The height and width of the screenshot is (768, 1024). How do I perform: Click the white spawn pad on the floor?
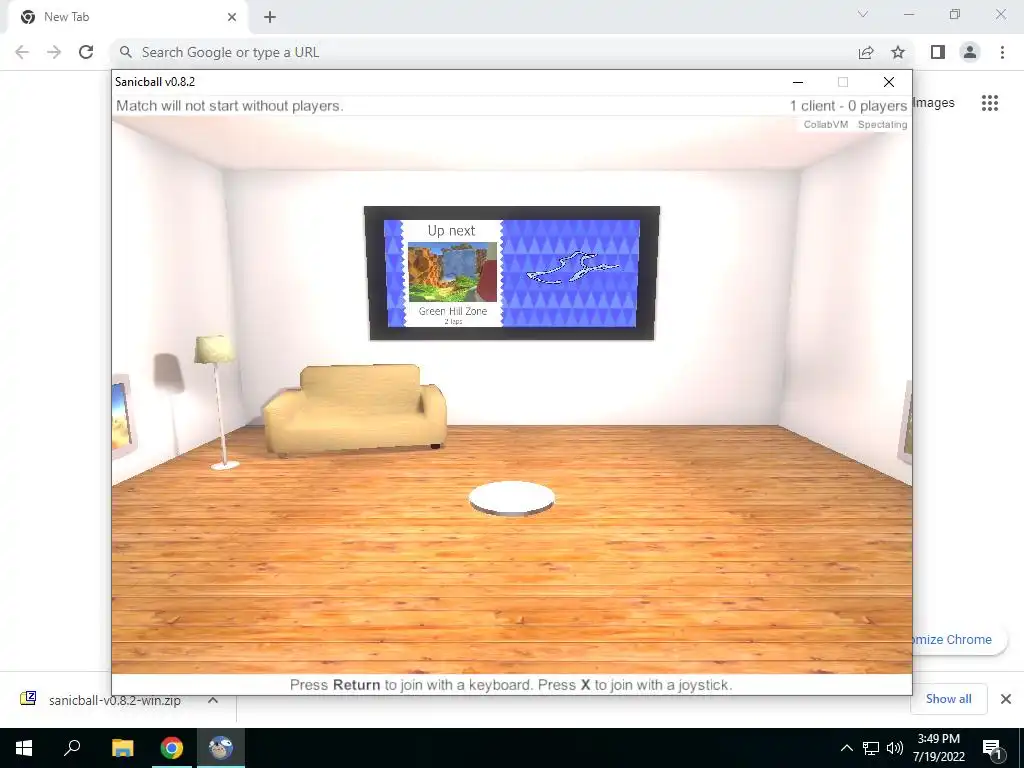point(512,499)
